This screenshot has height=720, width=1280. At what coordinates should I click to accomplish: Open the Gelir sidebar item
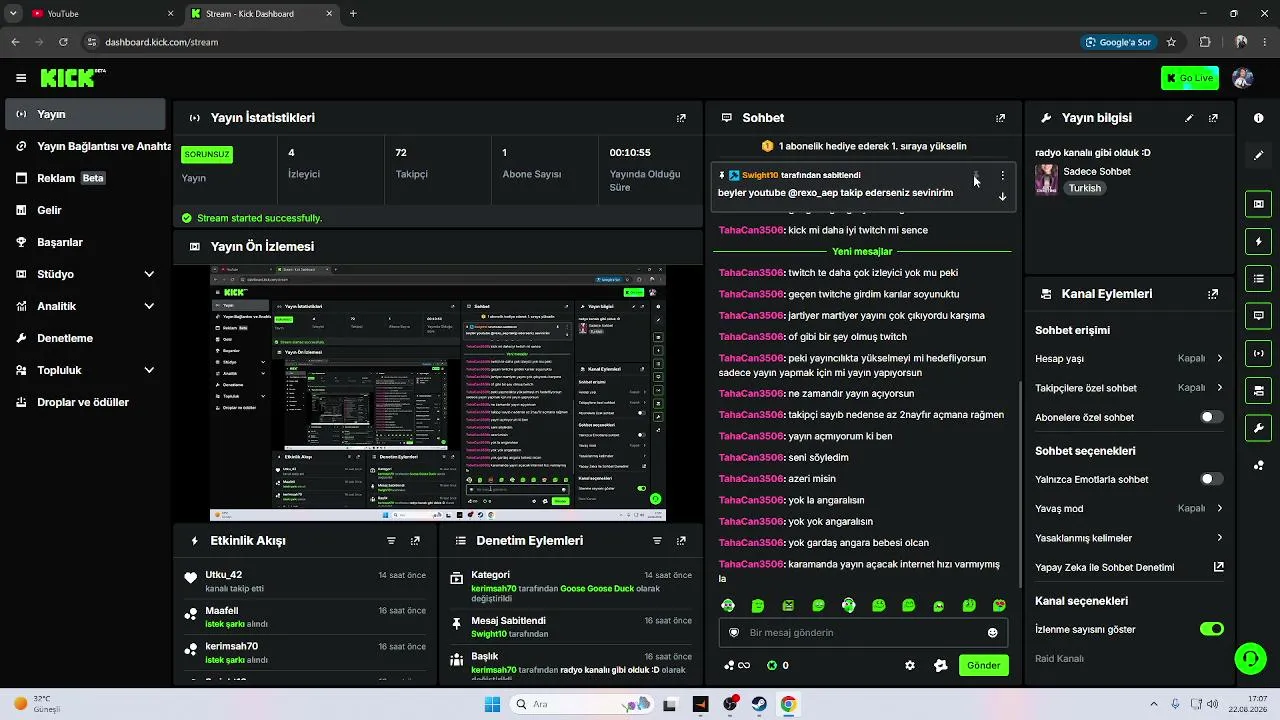tap(86, 210)
